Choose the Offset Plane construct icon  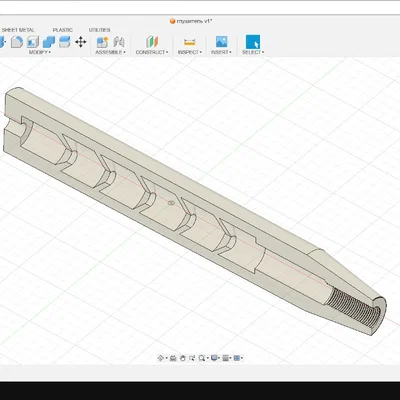coord(152,42)
